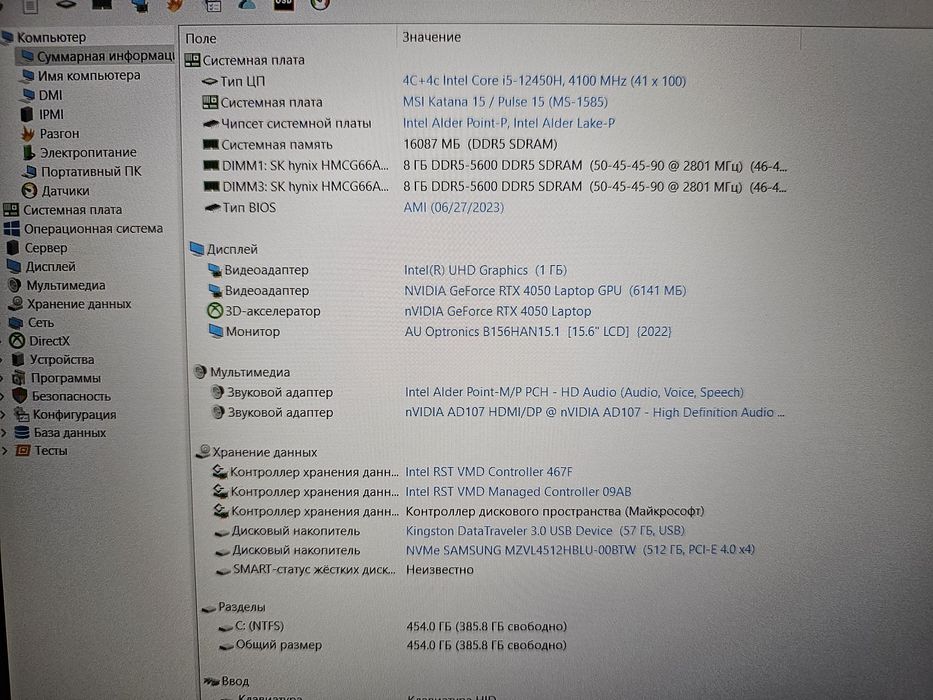
Task: Click the Безопасность shield icon
Action: 20,396
